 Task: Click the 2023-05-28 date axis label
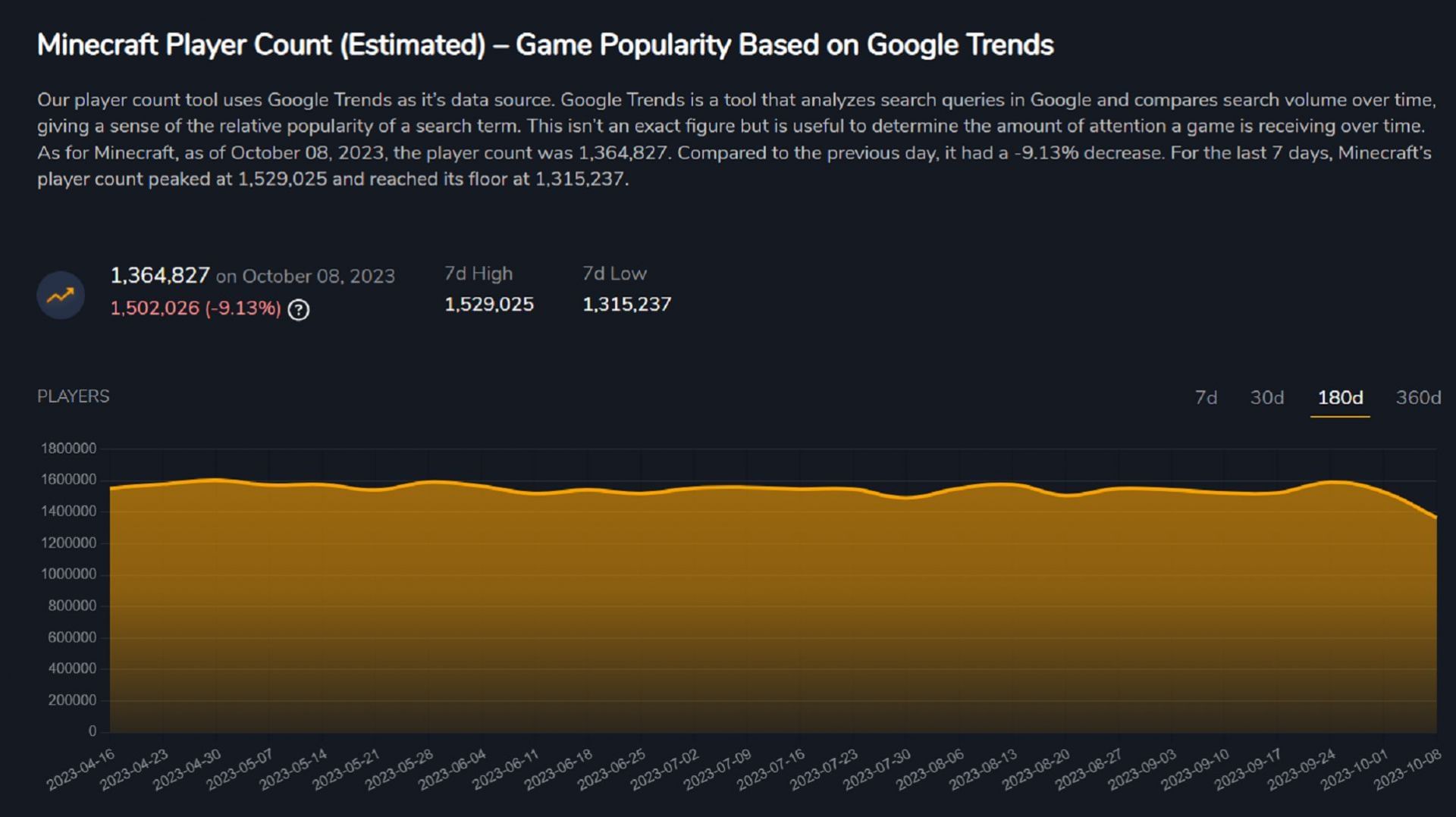click(400, 768)
